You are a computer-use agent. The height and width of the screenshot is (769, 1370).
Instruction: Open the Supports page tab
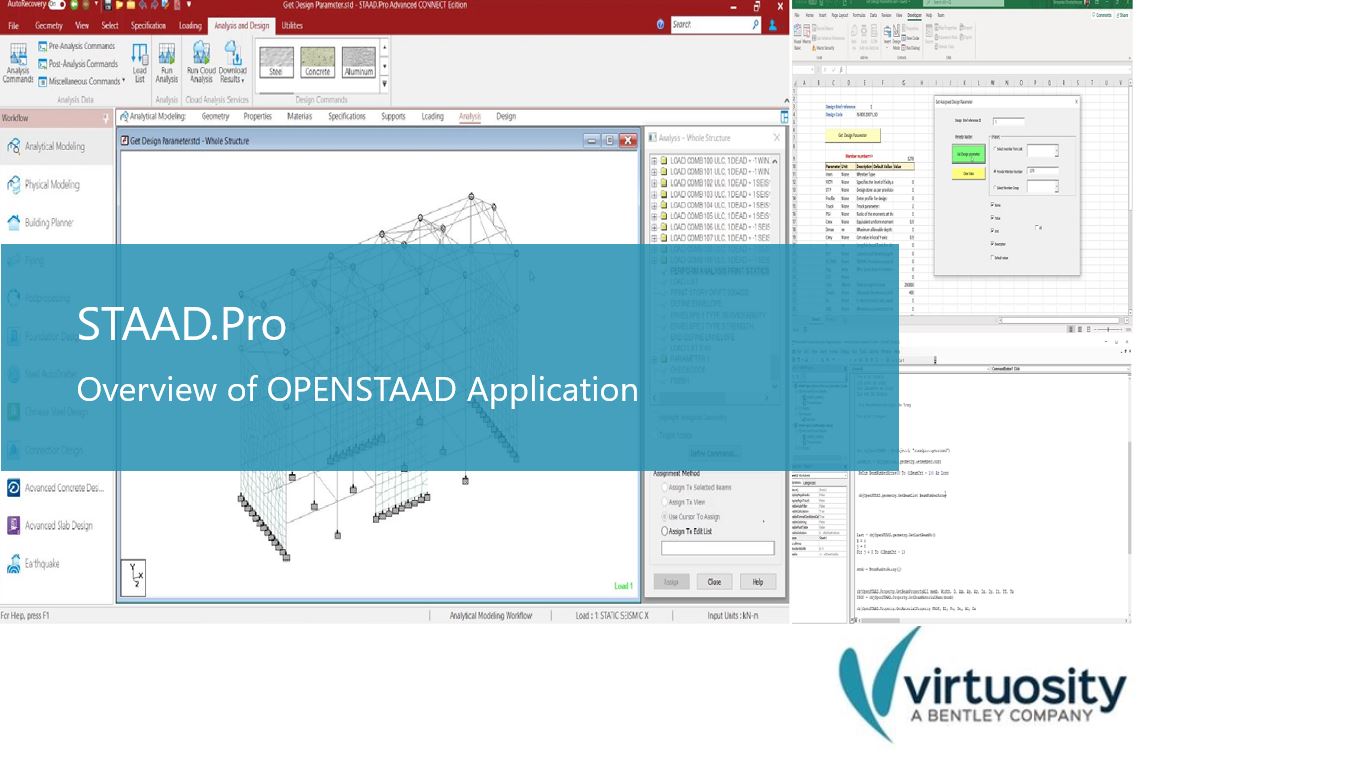tap(394, 116)
